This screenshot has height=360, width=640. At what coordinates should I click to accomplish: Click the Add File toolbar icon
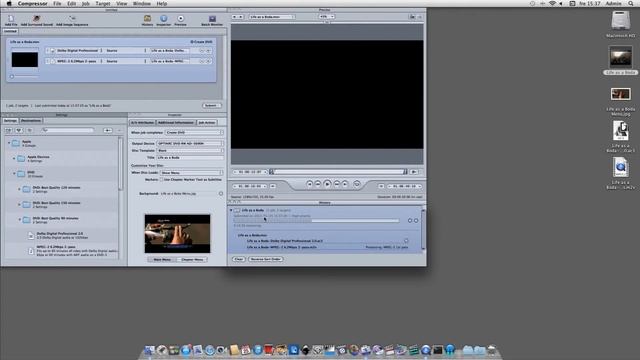(x=11, y=19)
